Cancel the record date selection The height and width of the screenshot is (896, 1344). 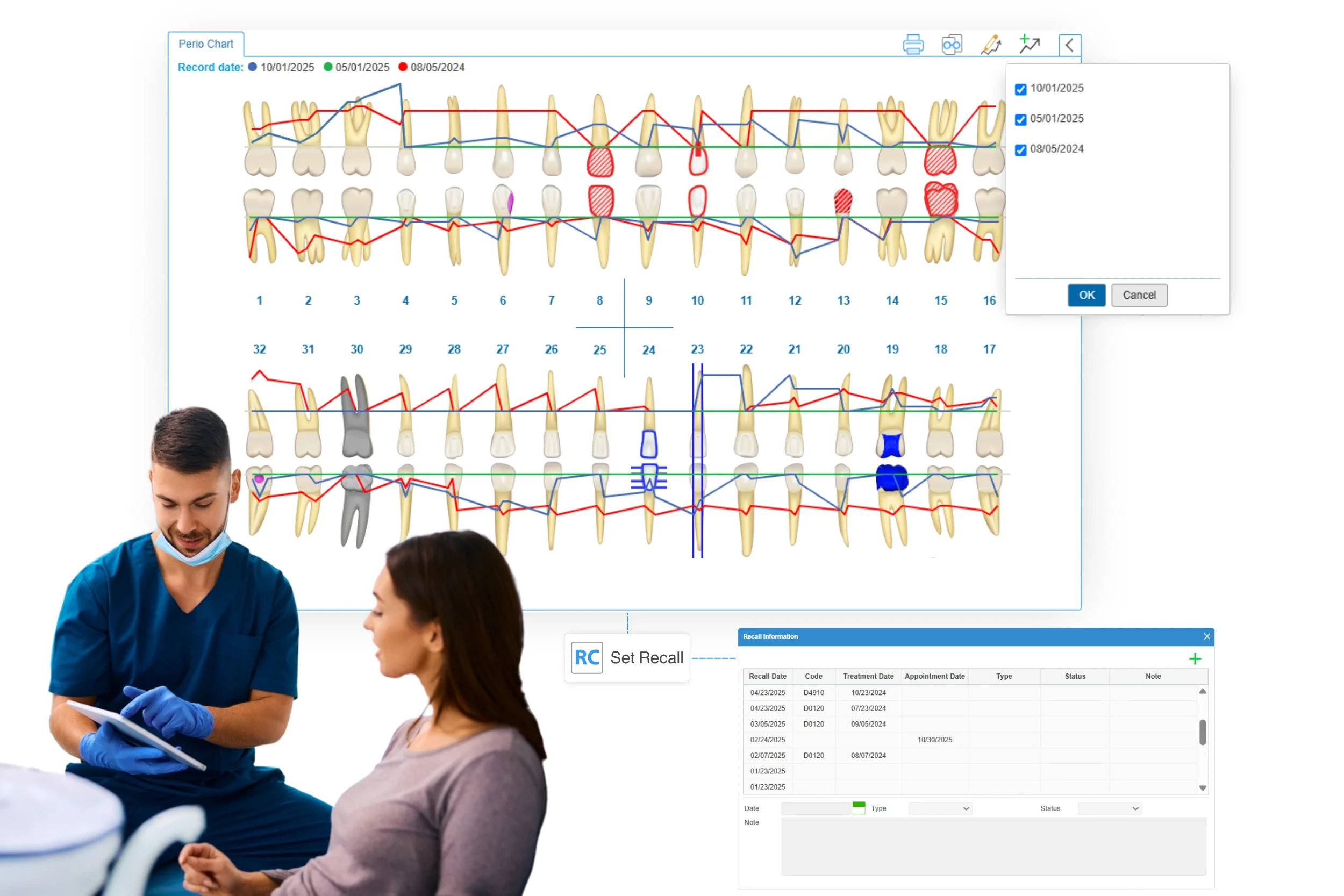pos(1139,296)
